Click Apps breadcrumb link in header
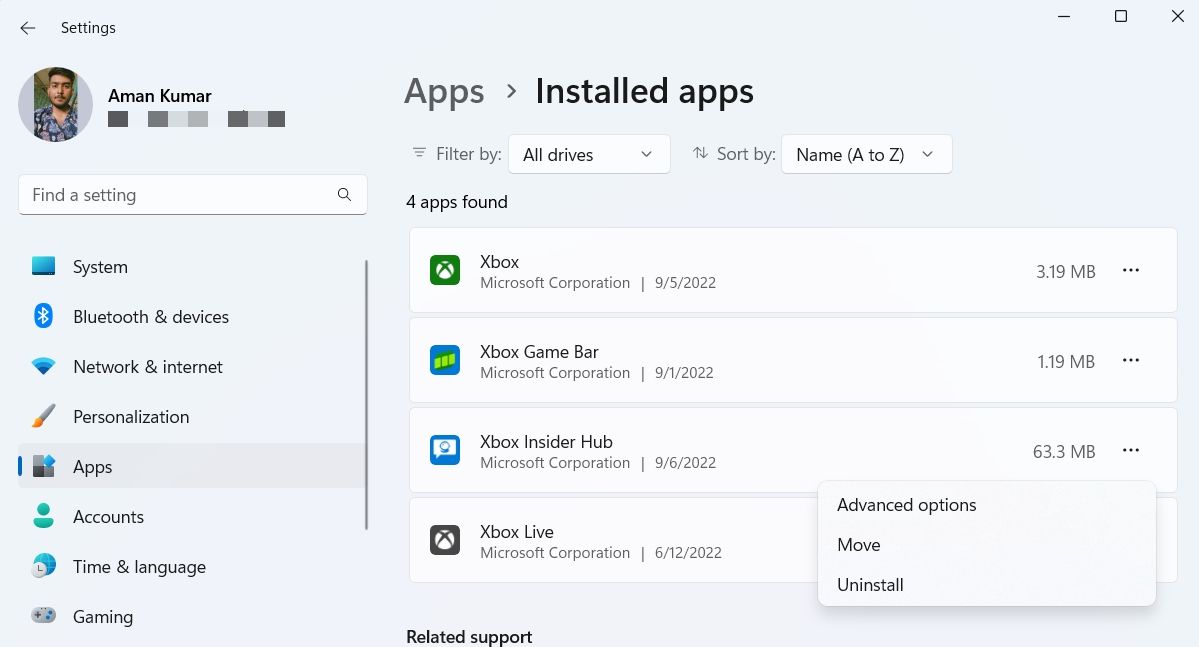The height and width of the screenshot is (647, 1199). click(444, 92)
